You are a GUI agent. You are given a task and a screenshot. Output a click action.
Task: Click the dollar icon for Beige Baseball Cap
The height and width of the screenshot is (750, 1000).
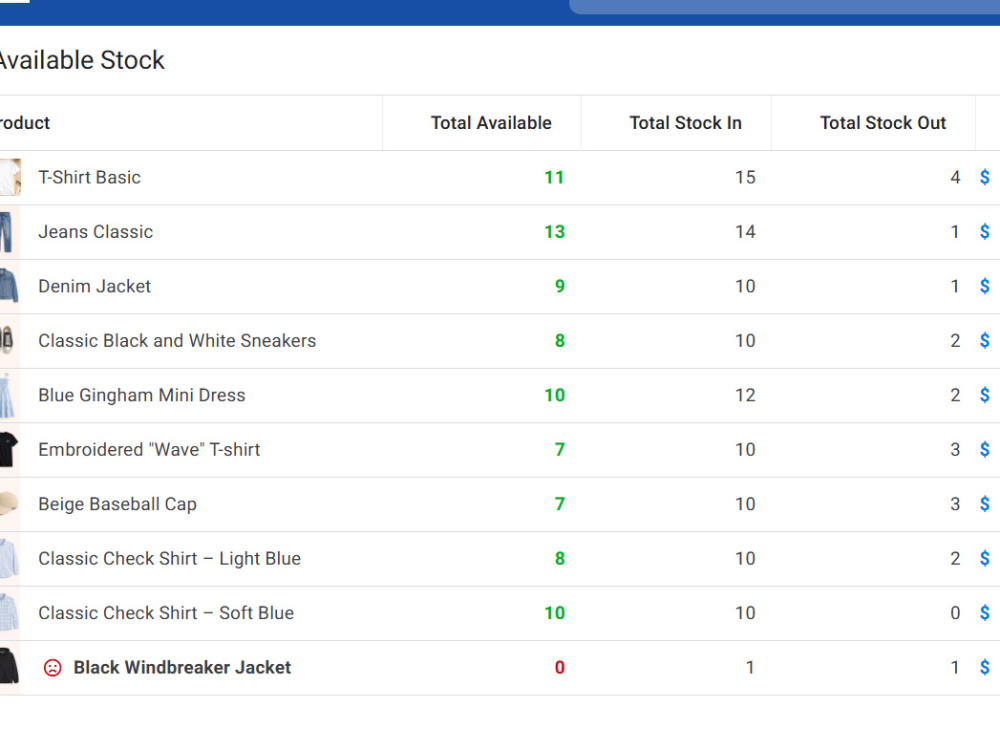pos(985,504)
